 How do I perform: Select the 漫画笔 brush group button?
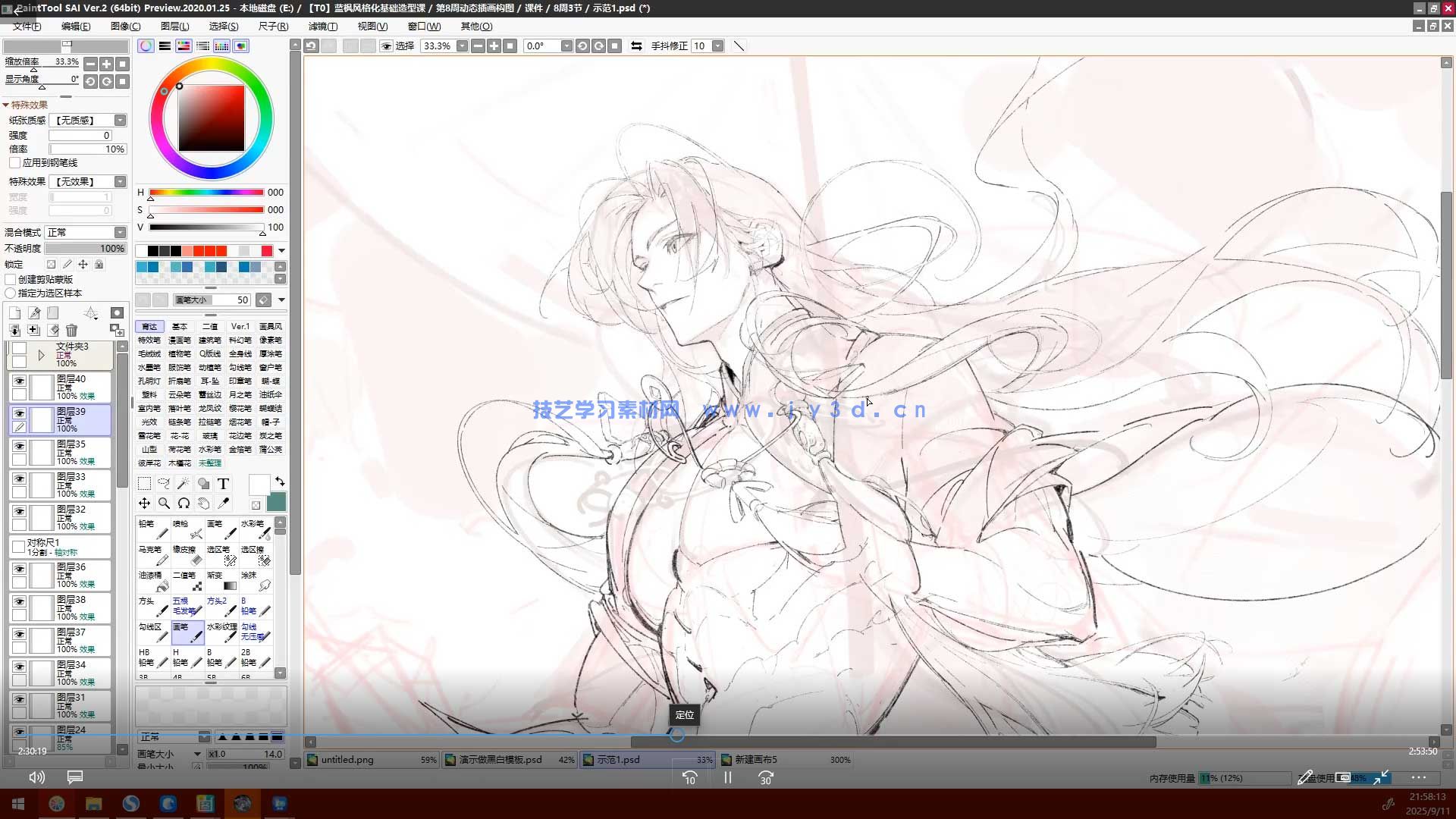tap(179, 340)
